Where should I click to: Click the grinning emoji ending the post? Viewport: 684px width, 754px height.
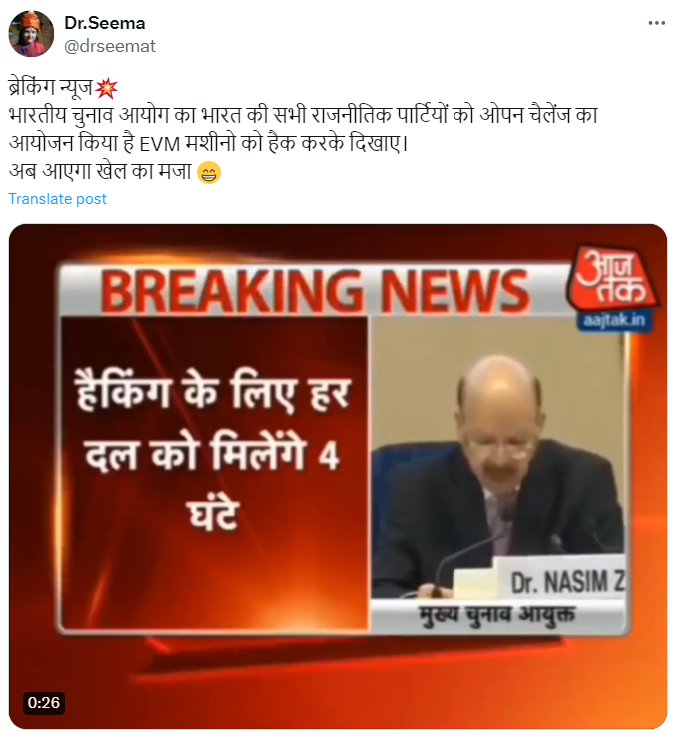209,173
